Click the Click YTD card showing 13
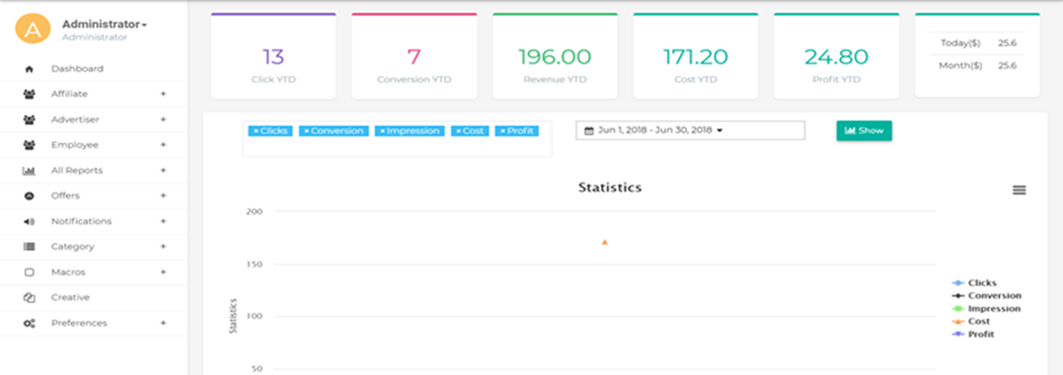 click(x=273, y=56)
